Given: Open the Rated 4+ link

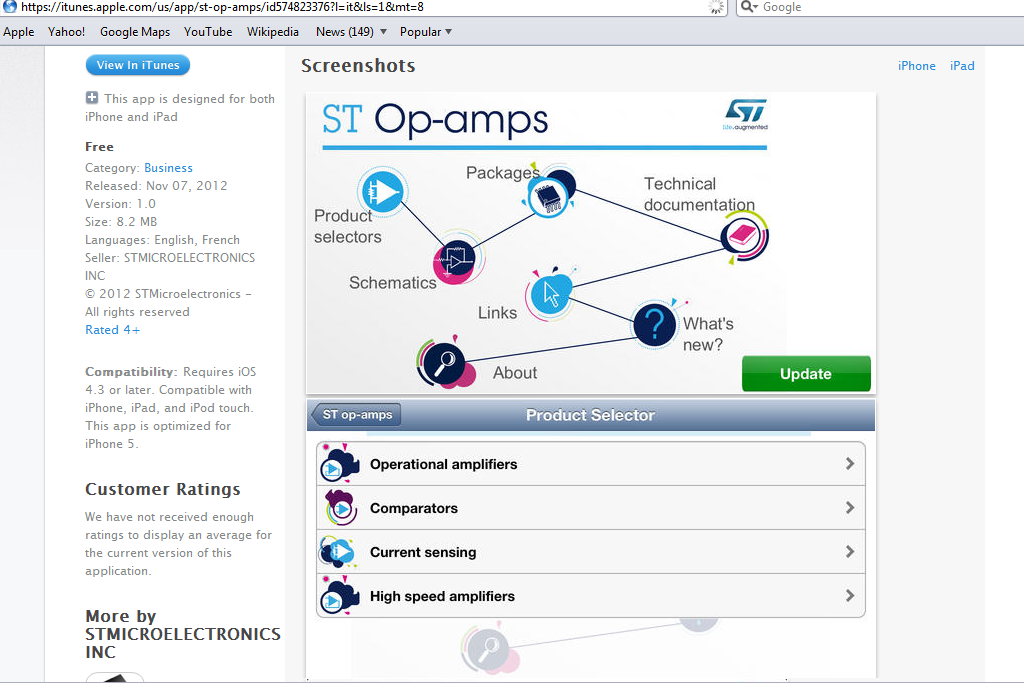Looking at the screenshot, I should tap(112, 330).
